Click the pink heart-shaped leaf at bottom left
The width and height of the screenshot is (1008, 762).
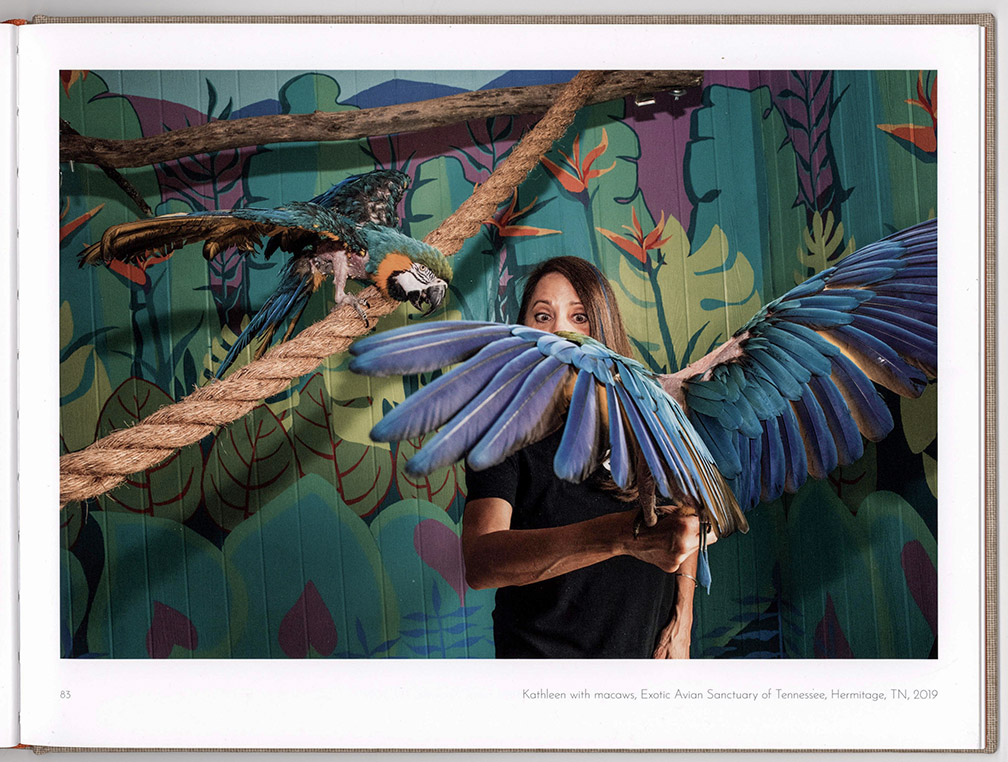point(307,625)
